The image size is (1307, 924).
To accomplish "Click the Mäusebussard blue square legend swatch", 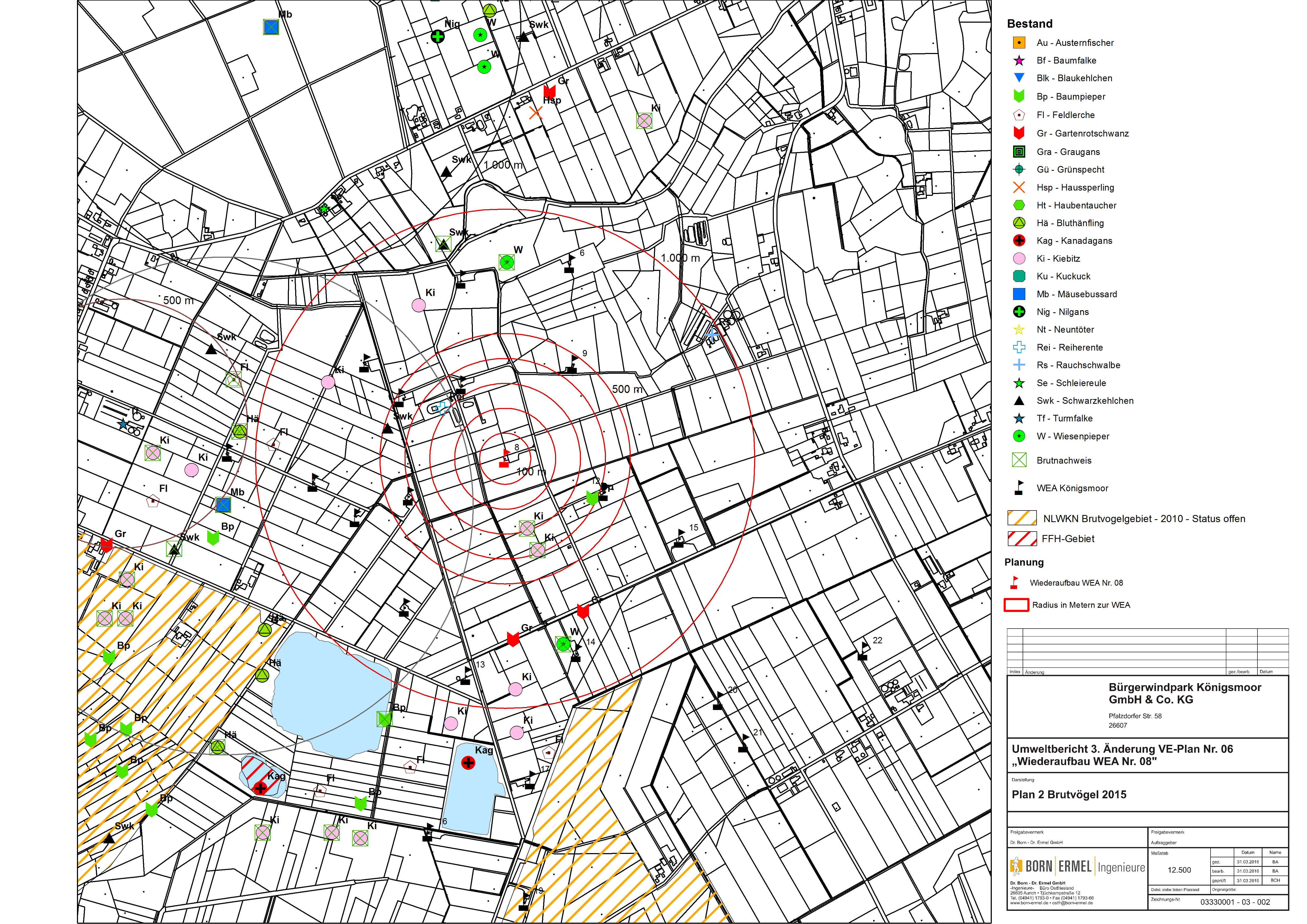I will click(1019, 294).
